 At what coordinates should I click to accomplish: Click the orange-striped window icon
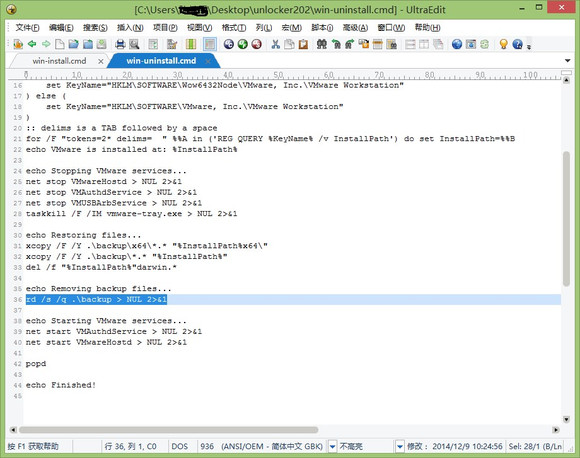pos(378,44)
